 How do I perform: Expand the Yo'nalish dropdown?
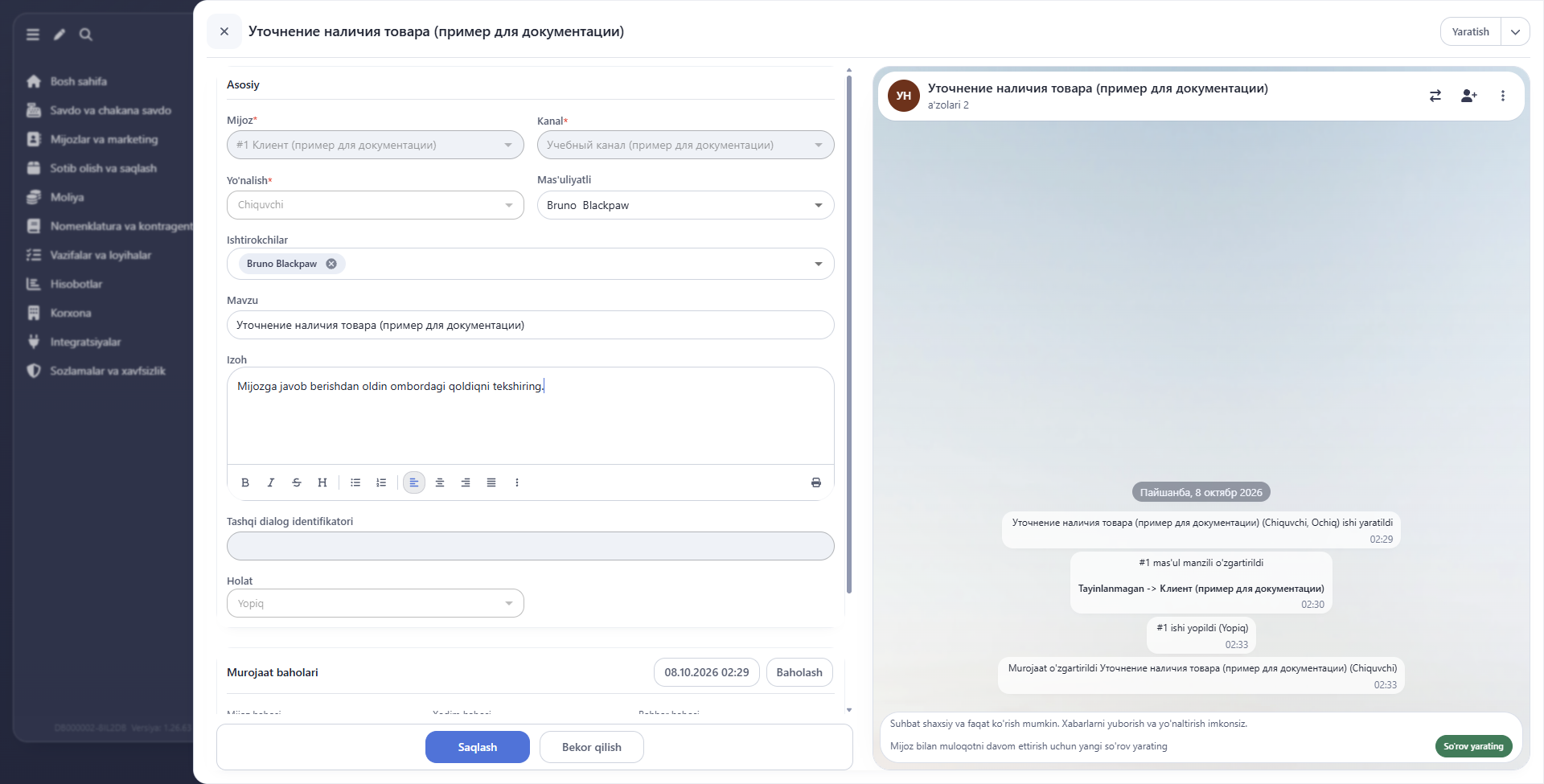376,205
